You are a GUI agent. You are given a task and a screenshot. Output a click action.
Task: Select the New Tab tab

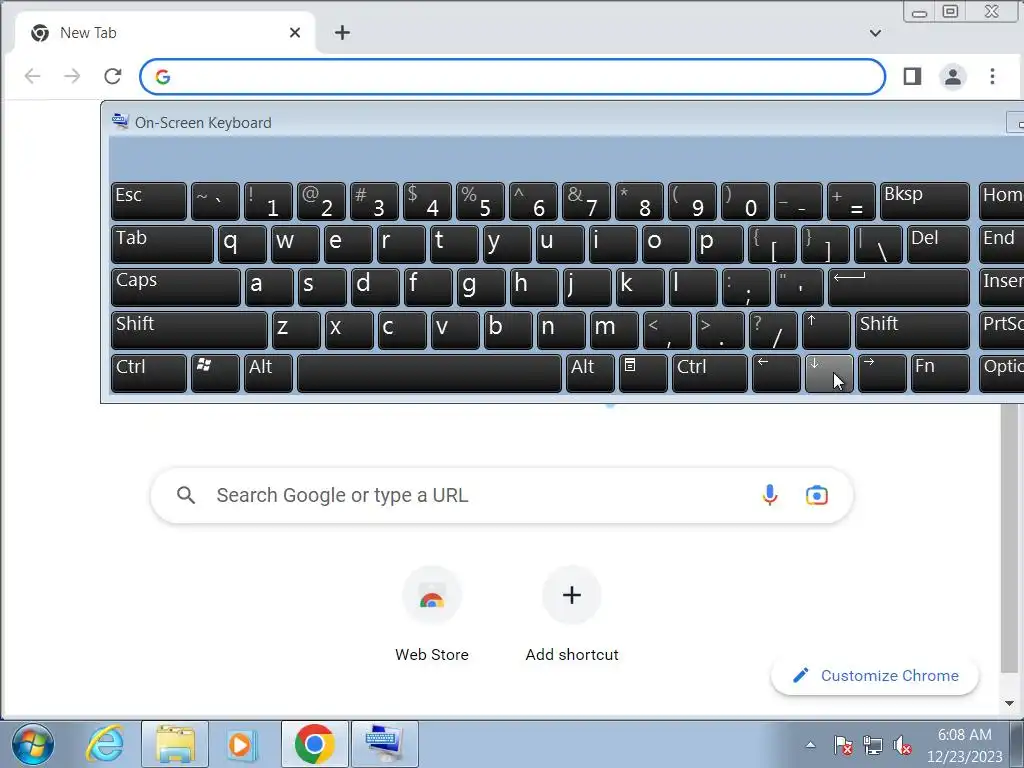[165, 33]
